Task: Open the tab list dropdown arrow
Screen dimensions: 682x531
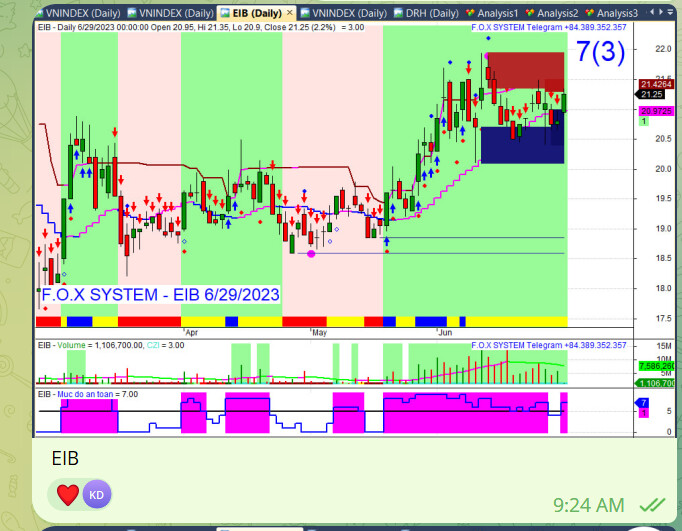Action: pos(670,12)
